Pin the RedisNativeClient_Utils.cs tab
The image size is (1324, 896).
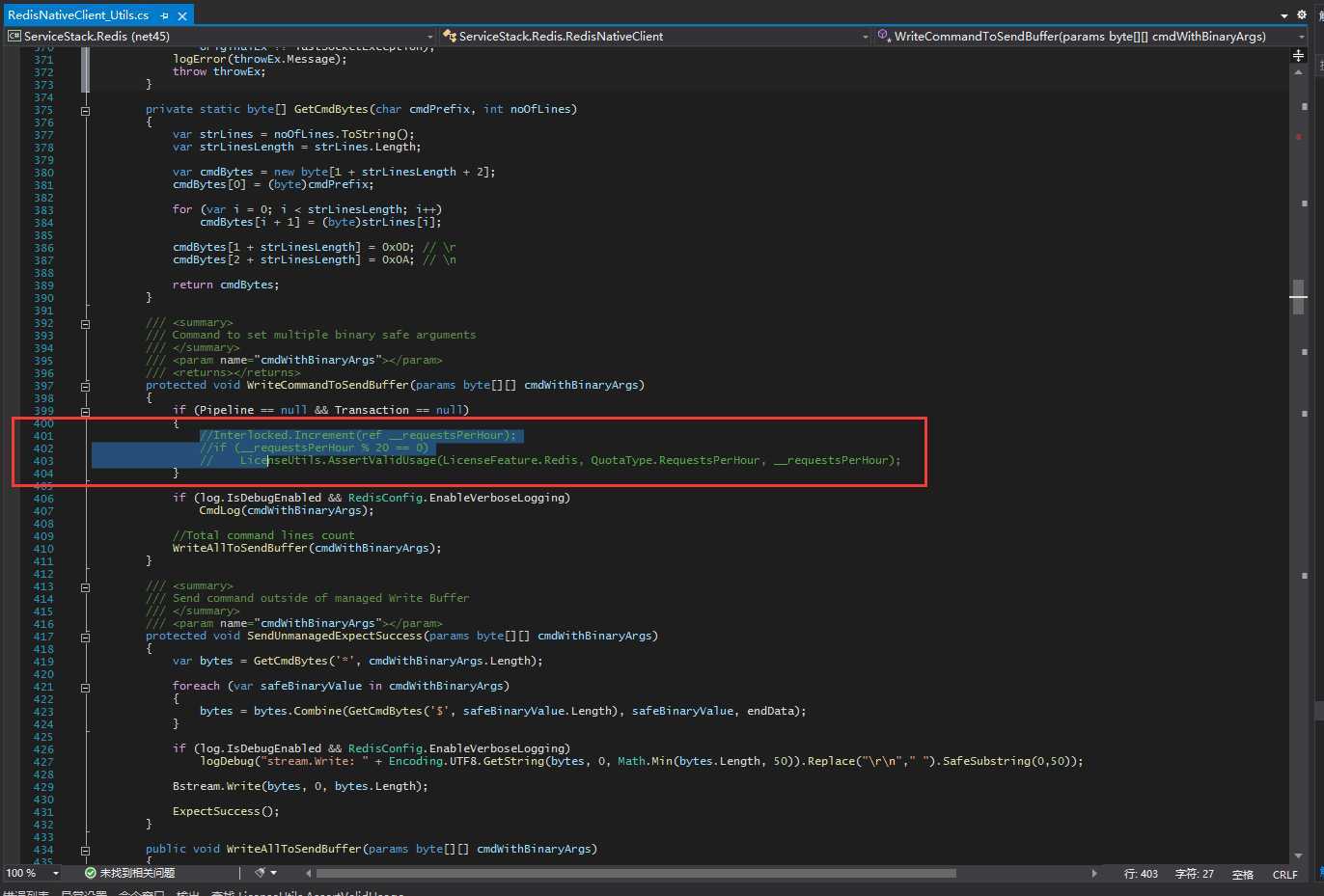pos(165,15)
